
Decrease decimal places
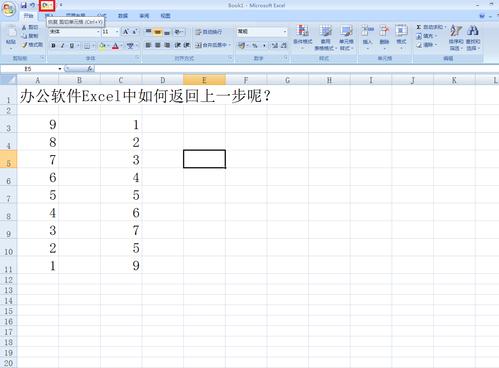tap(284, 45)
